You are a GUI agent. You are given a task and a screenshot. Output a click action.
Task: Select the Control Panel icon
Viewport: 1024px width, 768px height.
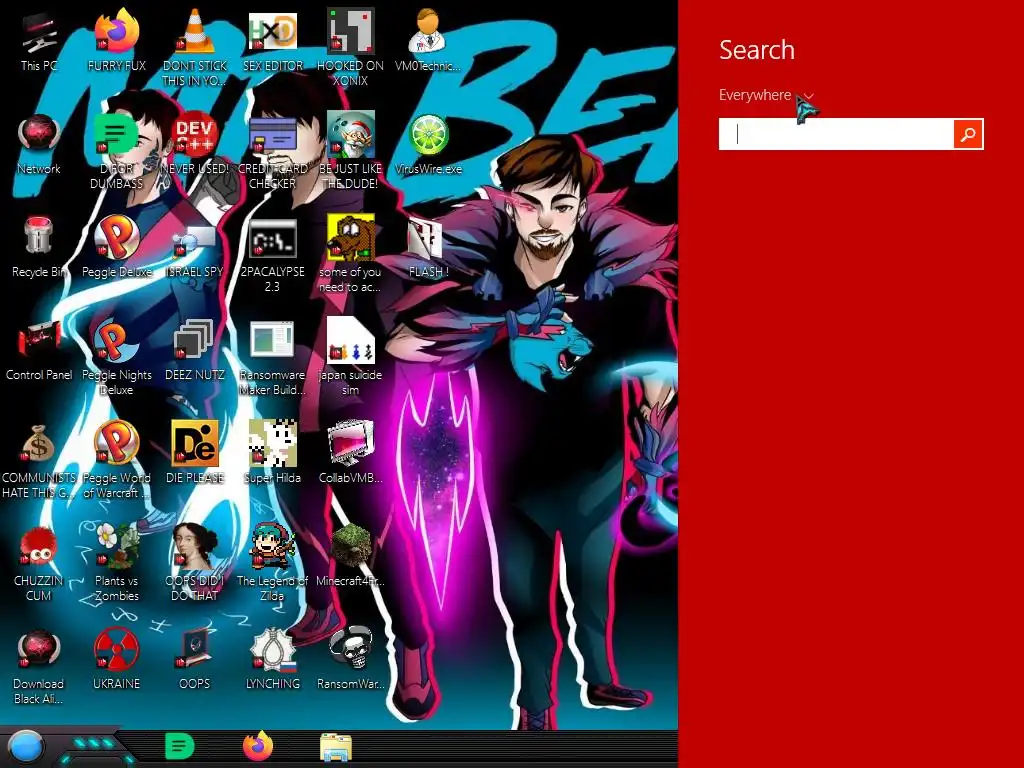(39, 340)
